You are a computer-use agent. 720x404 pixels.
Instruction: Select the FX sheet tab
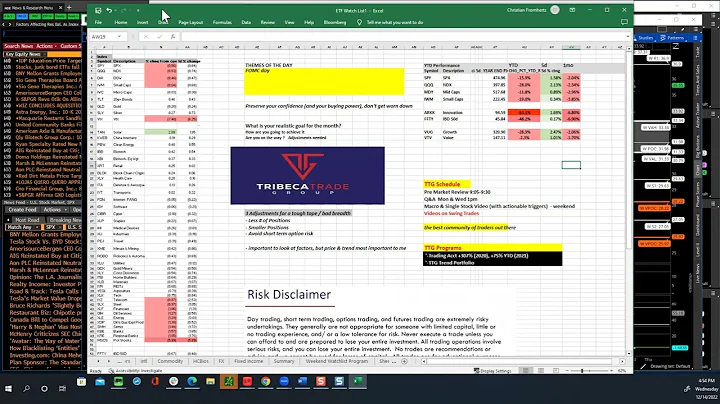221,361
